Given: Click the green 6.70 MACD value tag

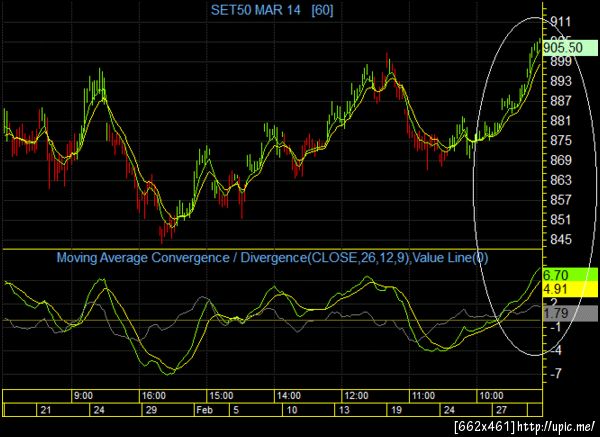Looking at the screenshot, I should [570, 275].
